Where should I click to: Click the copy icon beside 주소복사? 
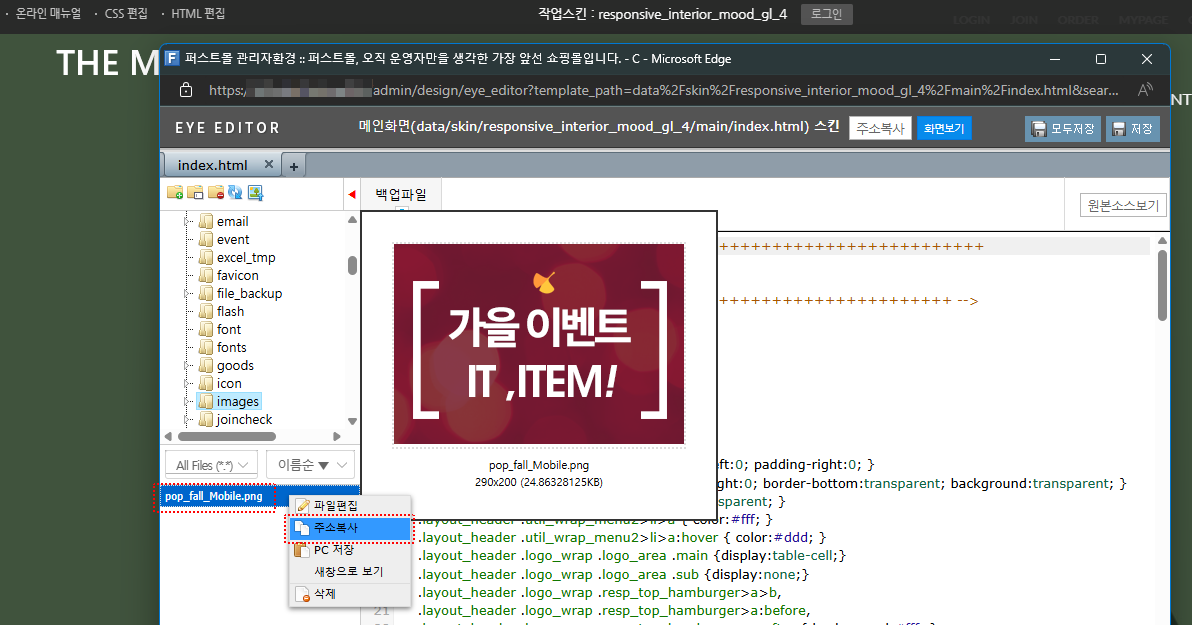[x=303, y=528]
